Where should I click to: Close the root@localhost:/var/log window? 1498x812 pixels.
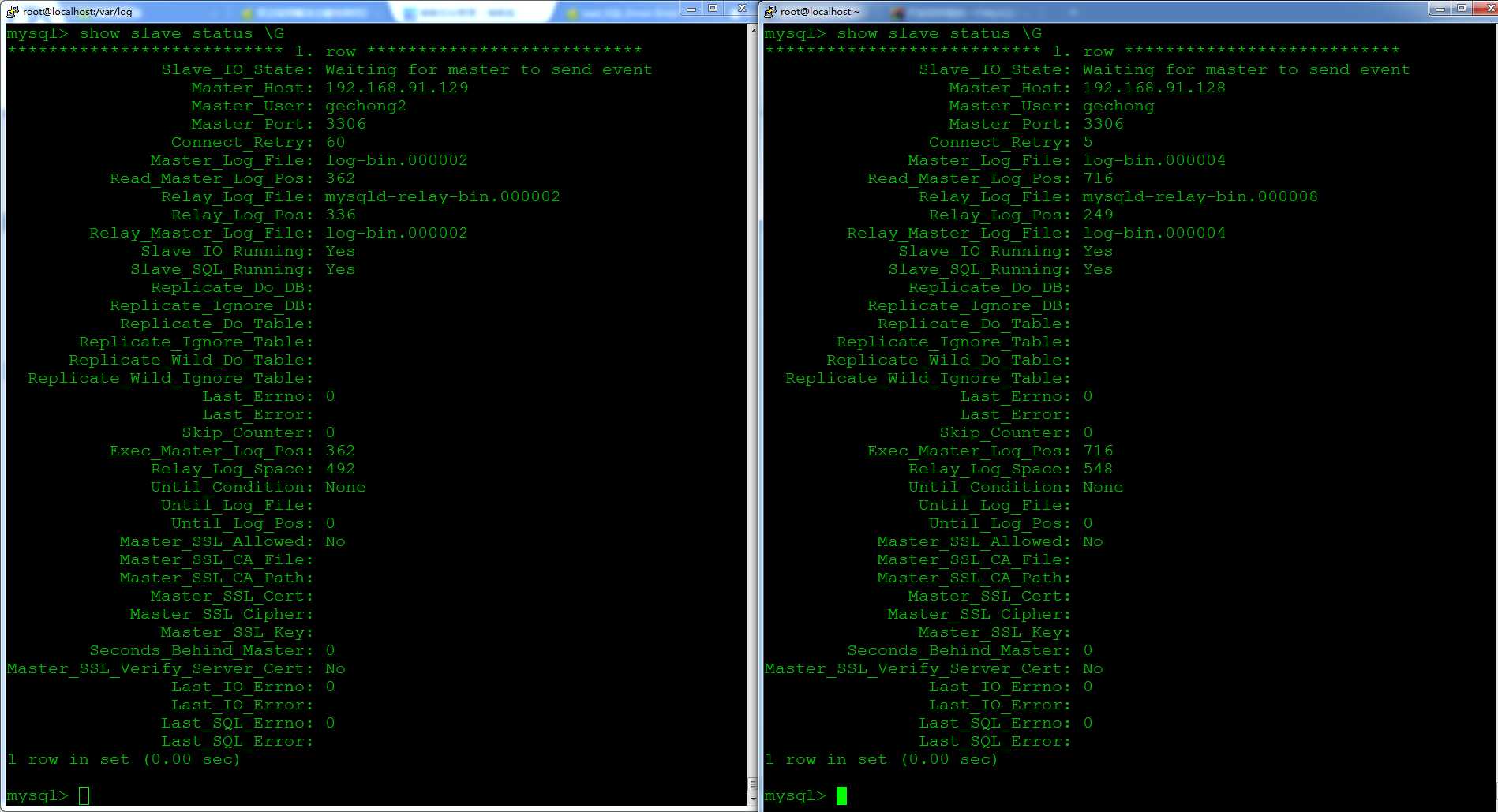pyautogui.click(x=740, y=9)
